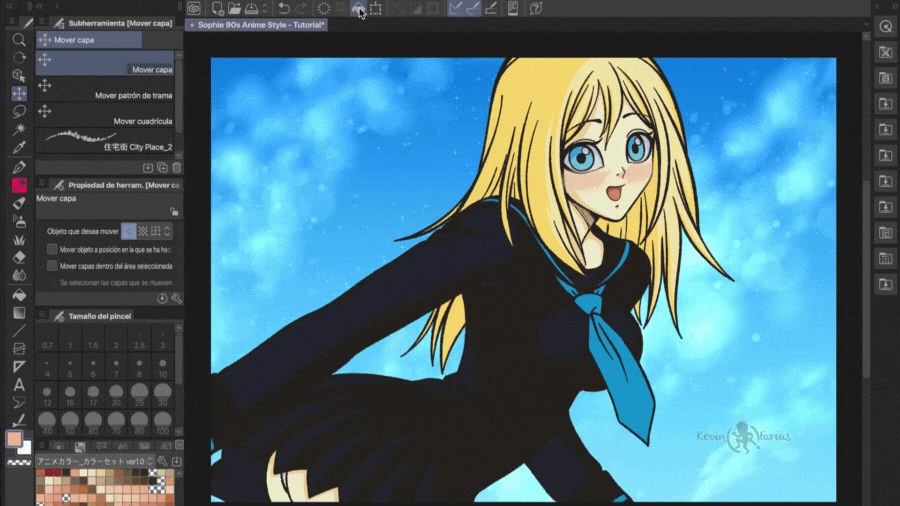Select the Ruler tool
The image size is (900, 506).
(x=19, y=366)
